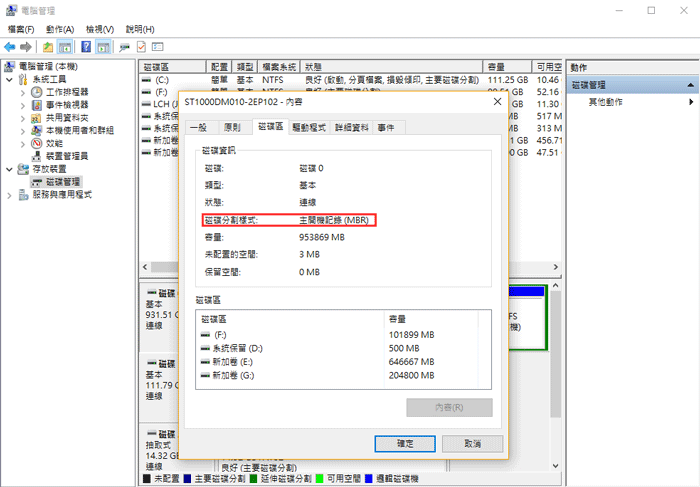Switch to the 驅動程式 tab

coord(308,128)
